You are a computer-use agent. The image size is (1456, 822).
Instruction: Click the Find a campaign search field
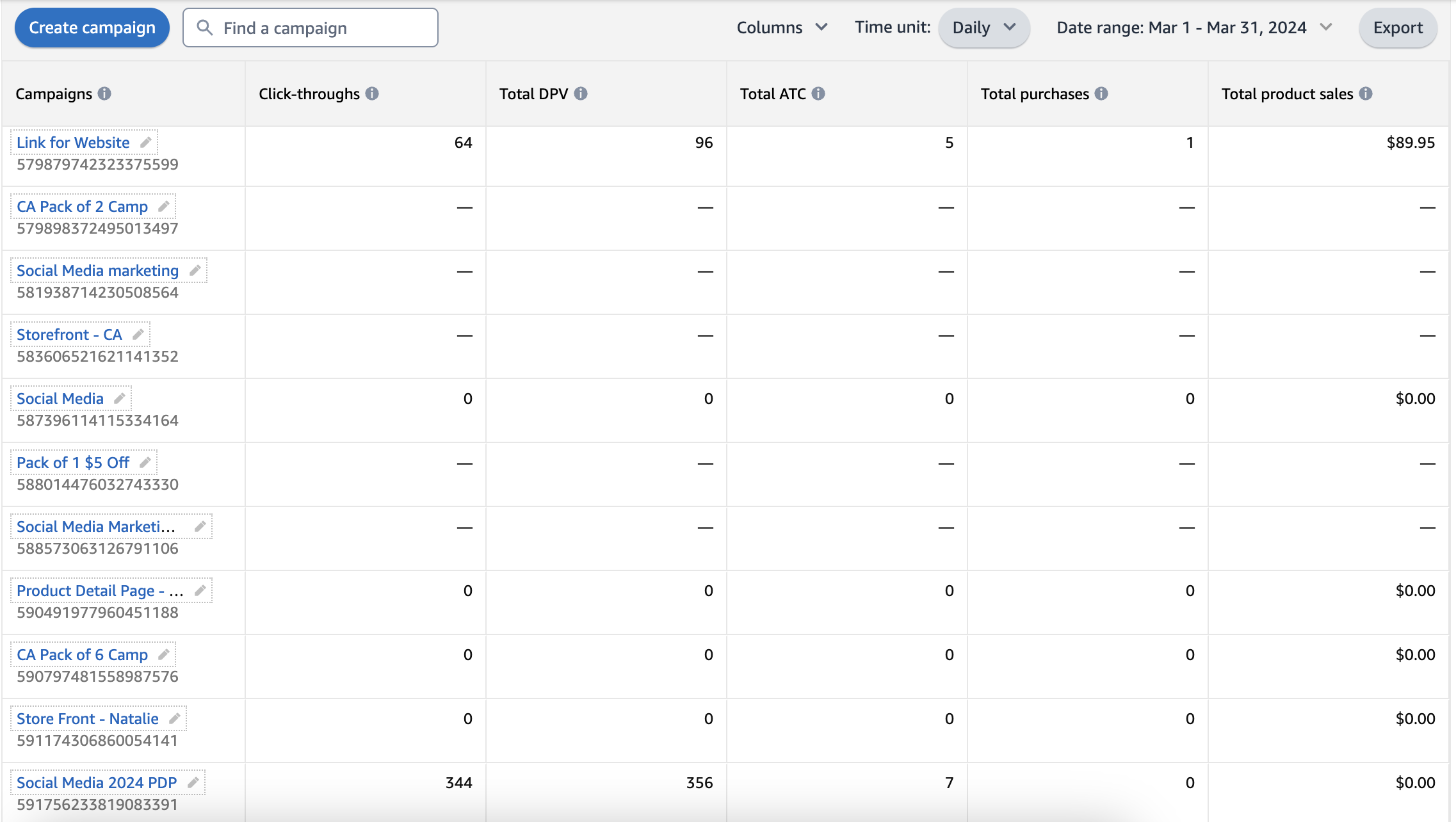pyautogui.click(x=311, y=28)
